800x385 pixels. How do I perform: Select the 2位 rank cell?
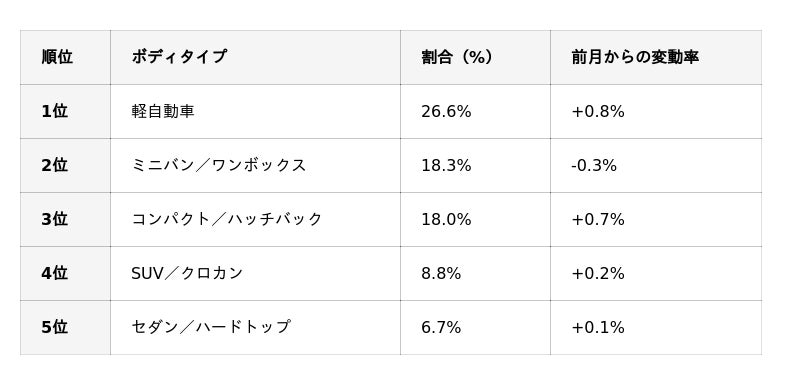tap(65, 165)
